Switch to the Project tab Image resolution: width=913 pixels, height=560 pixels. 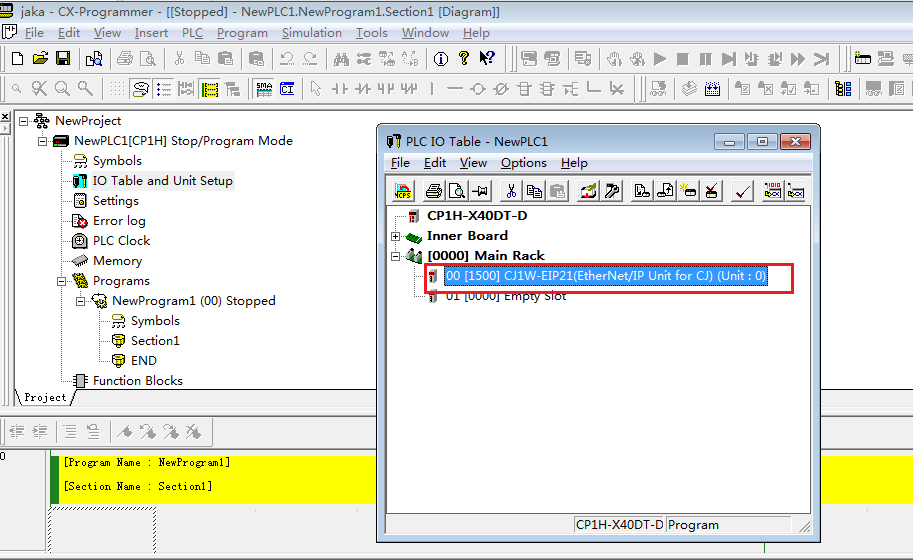(x=45, y=398)
